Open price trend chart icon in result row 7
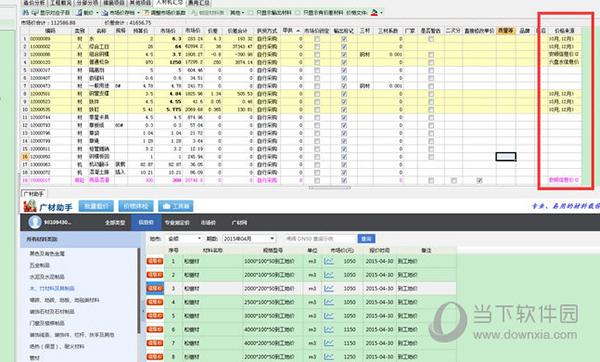The height and width of the screenshot is (362, 600). coord(329,343)
